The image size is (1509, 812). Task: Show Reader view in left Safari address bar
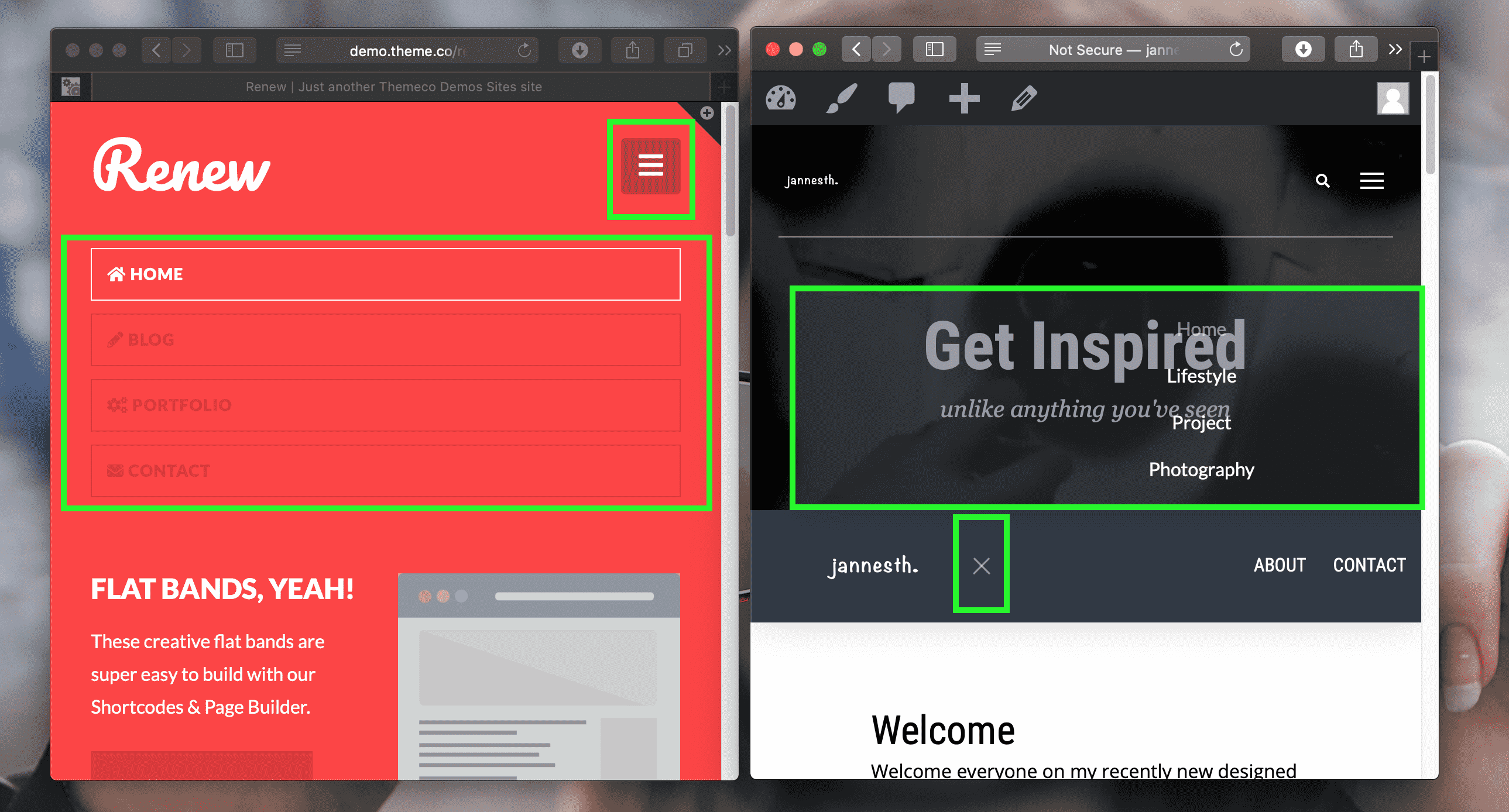[x=292, y=50]
